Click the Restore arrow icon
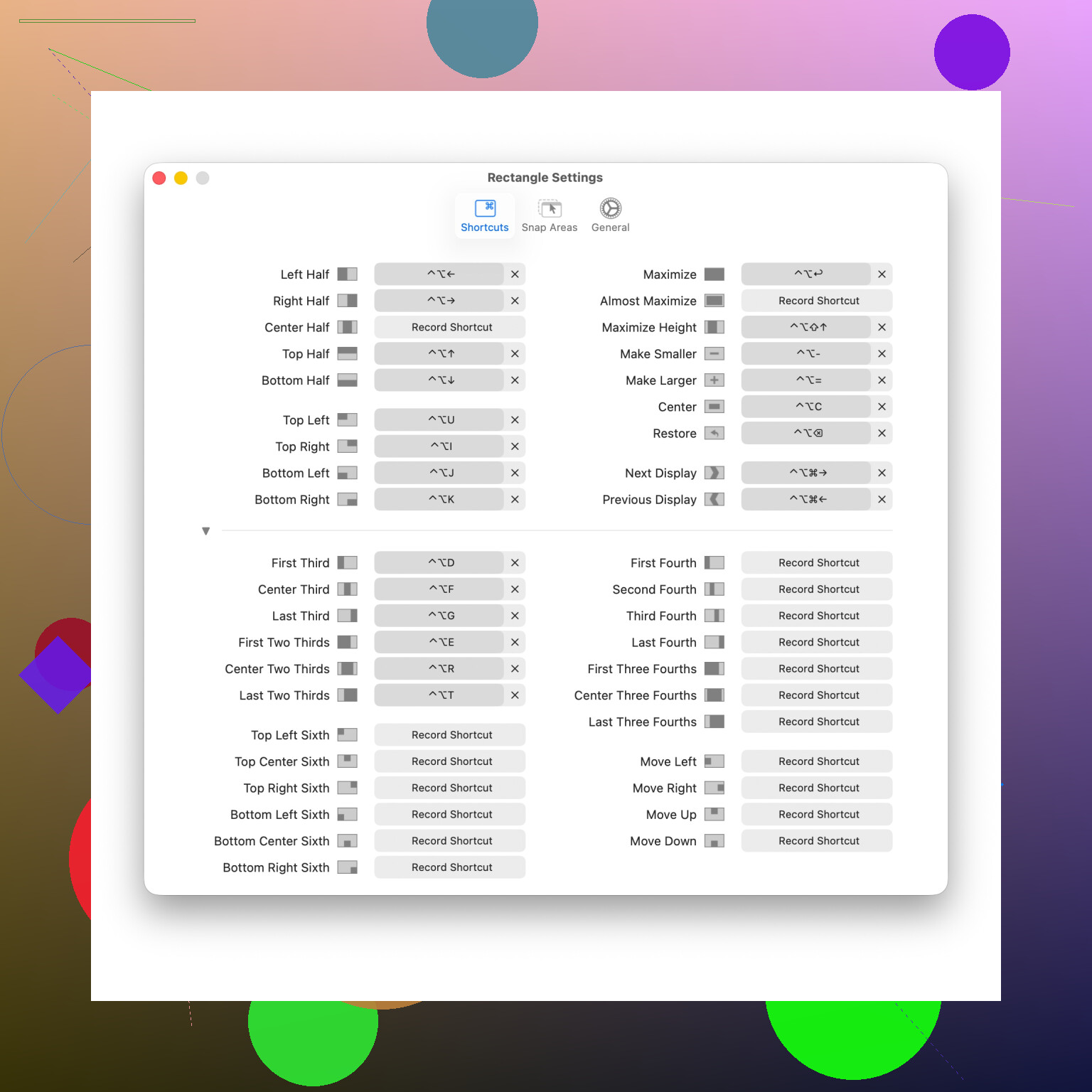 point(714,433)
